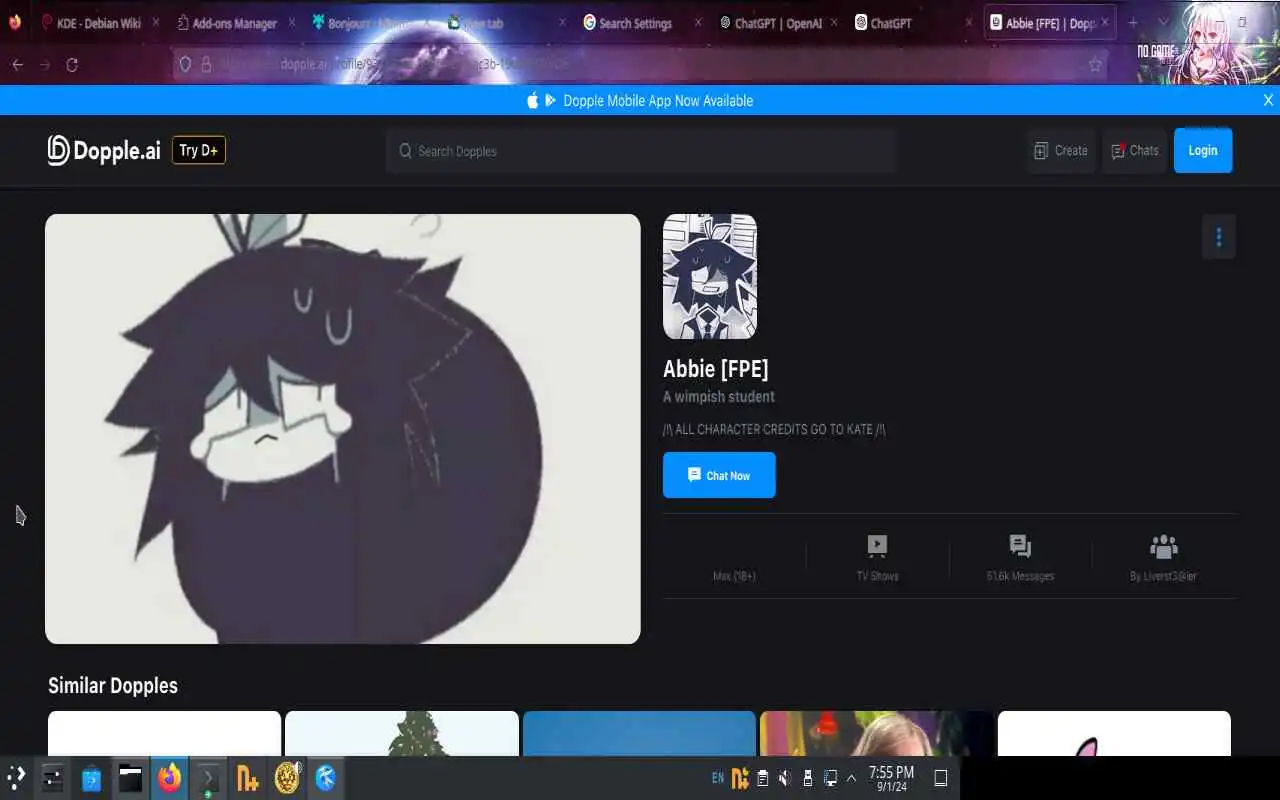Screen dimensions: 1280x800
Task: Click the 'A wimpish student' tagline
Action: (x=719, y=397)
